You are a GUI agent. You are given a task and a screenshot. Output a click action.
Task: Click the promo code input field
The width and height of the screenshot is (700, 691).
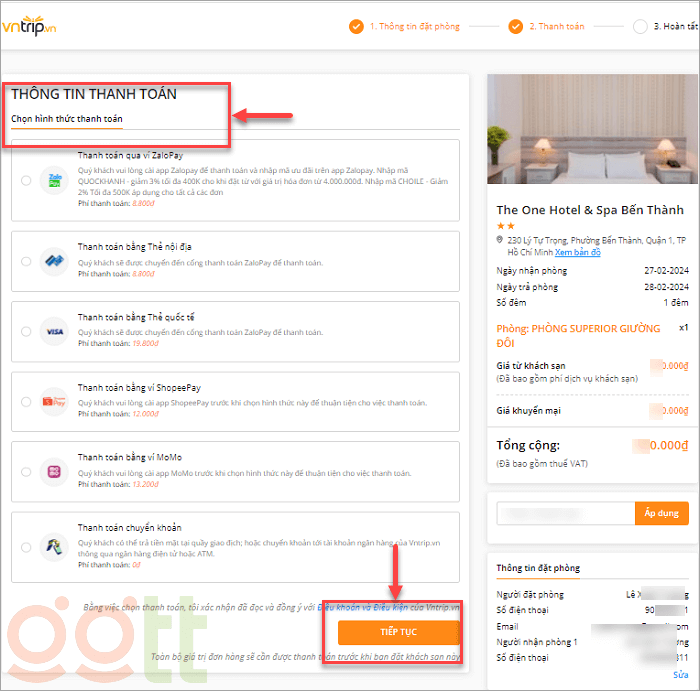[565, 513]
